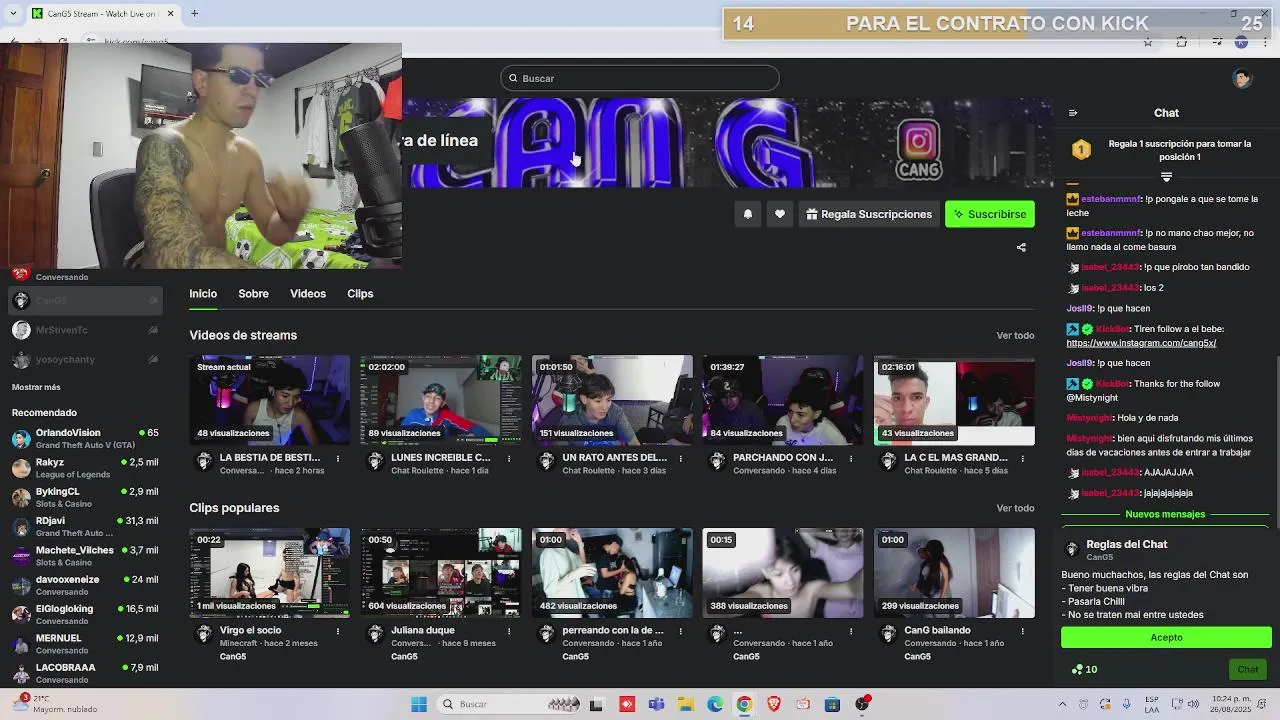Viewport: 1280px width, 720px height.
Task: Show hidden system tray icons chevron
Action: tap(1065, 704)
